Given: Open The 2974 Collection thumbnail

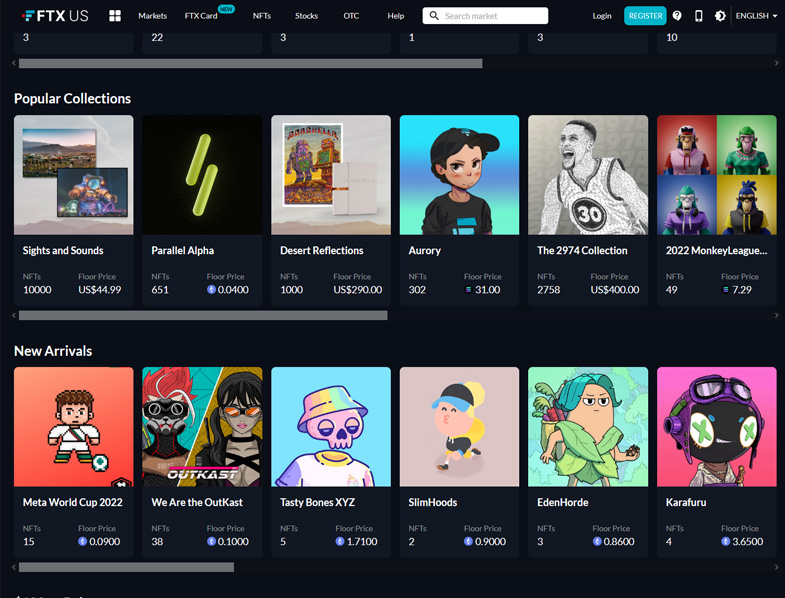Looking at the screenshot, I should point(588,175).
